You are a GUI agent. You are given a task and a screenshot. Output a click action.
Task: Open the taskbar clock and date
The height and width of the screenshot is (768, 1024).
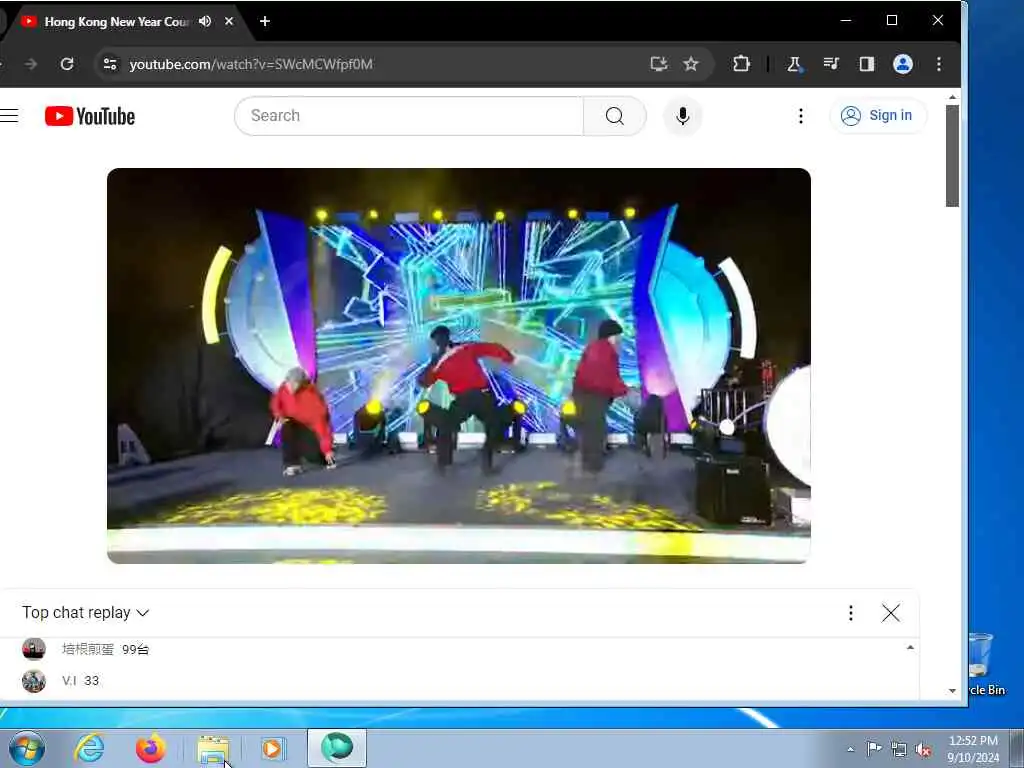tap(973, 749)
